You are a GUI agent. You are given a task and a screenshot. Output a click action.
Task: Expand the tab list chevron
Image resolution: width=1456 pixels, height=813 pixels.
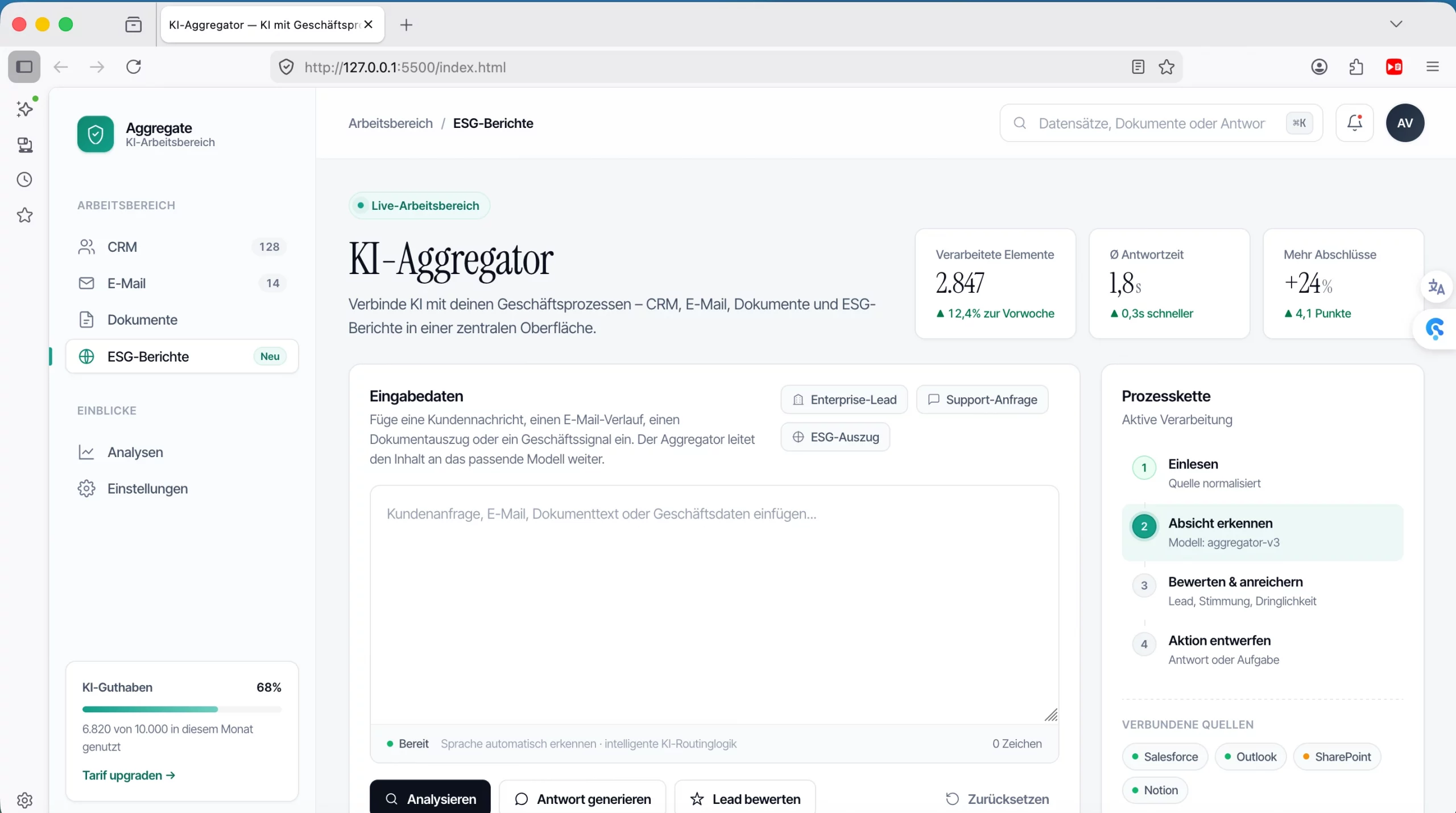click(1396, 24)
